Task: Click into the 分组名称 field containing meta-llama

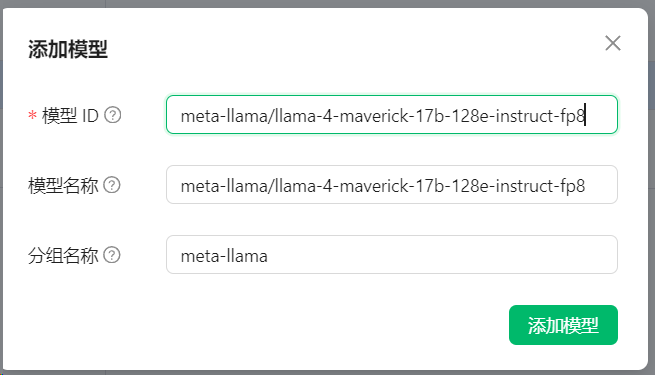Action: (392, 255)
